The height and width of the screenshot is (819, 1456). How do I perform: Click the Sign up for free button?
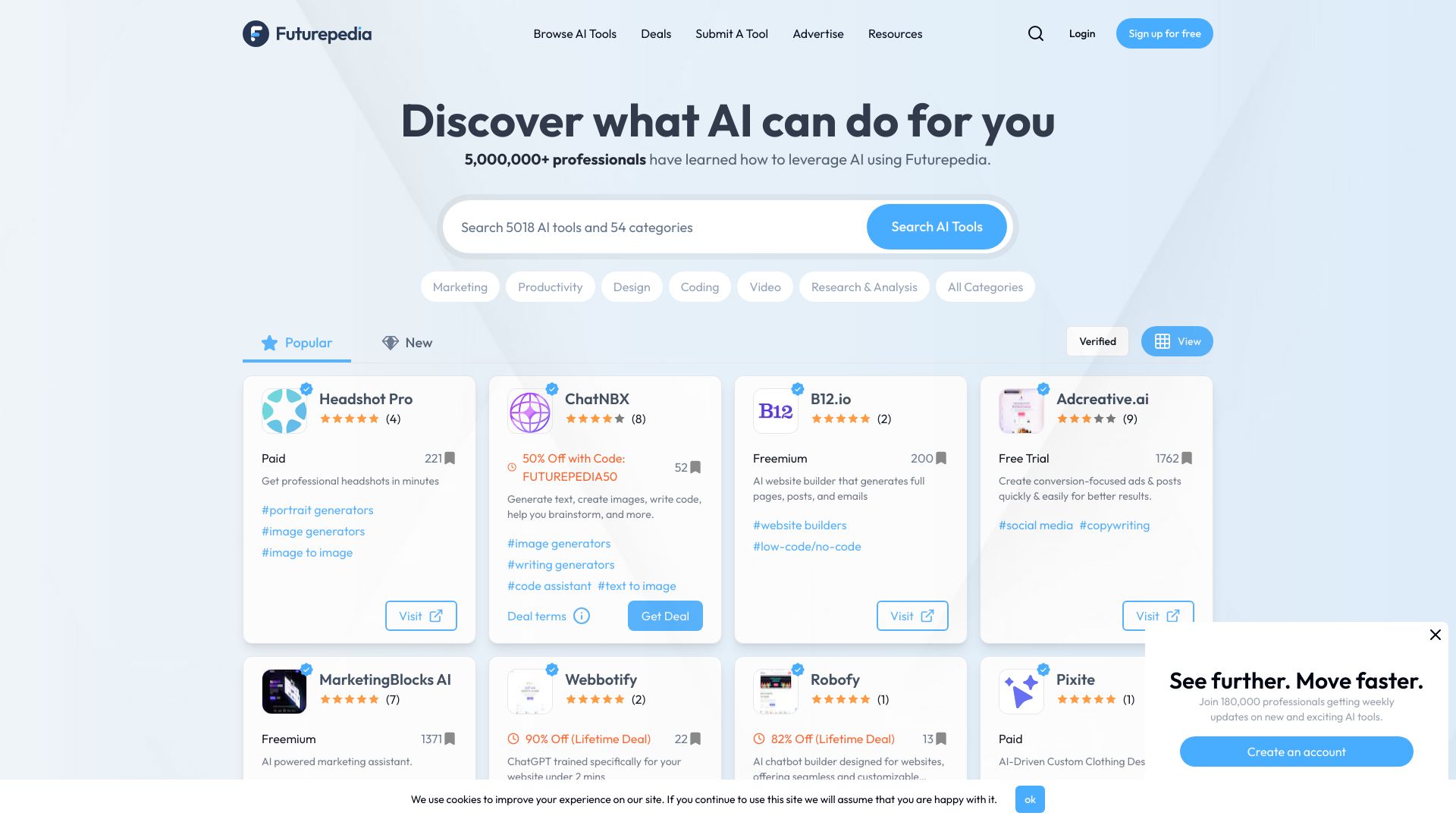[1164, 33]
